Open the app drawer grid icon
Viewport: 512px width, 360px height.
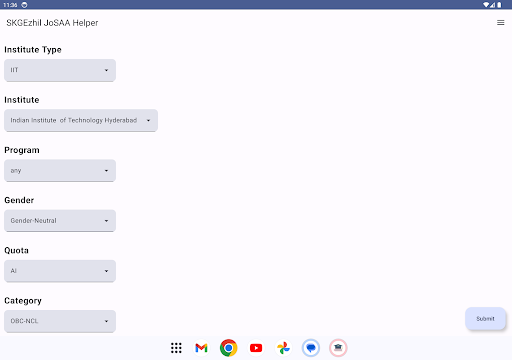click(x=176, y=348)
